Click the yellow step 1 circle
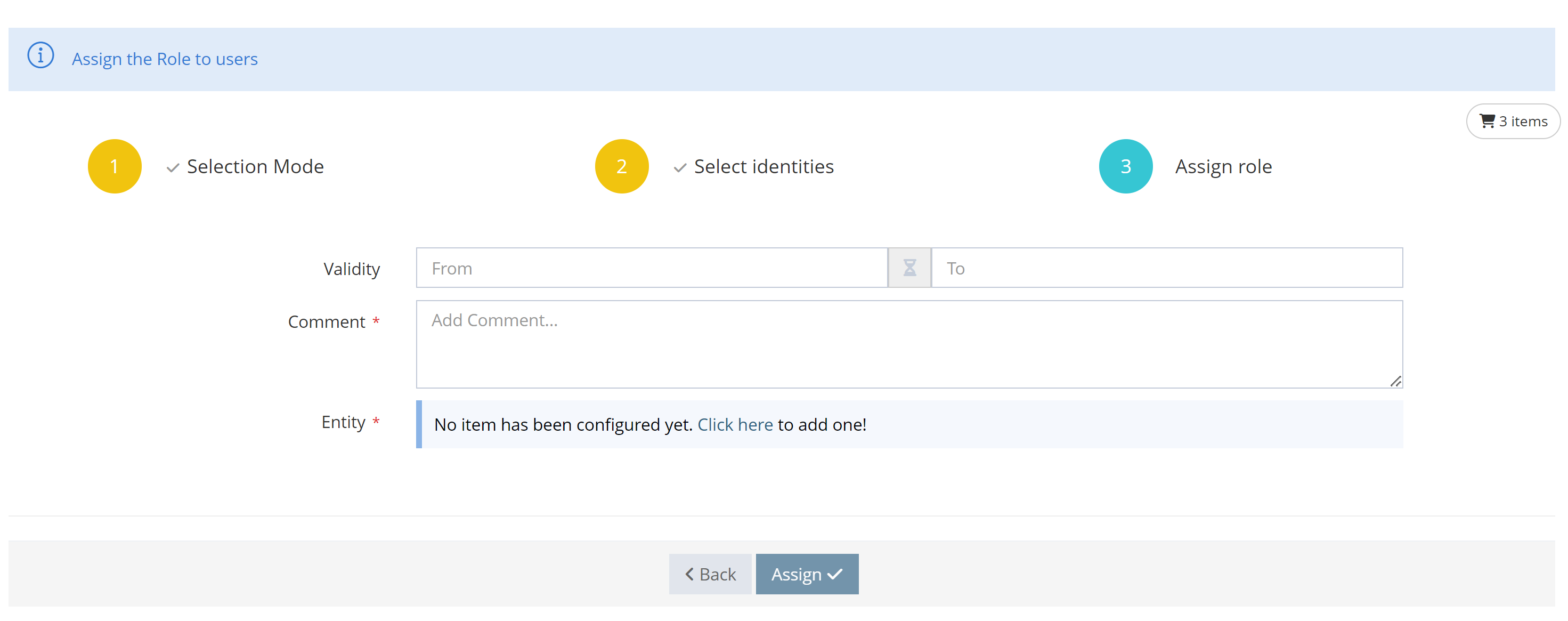Viewport: 1568px width, 621px height. point(115,166)
